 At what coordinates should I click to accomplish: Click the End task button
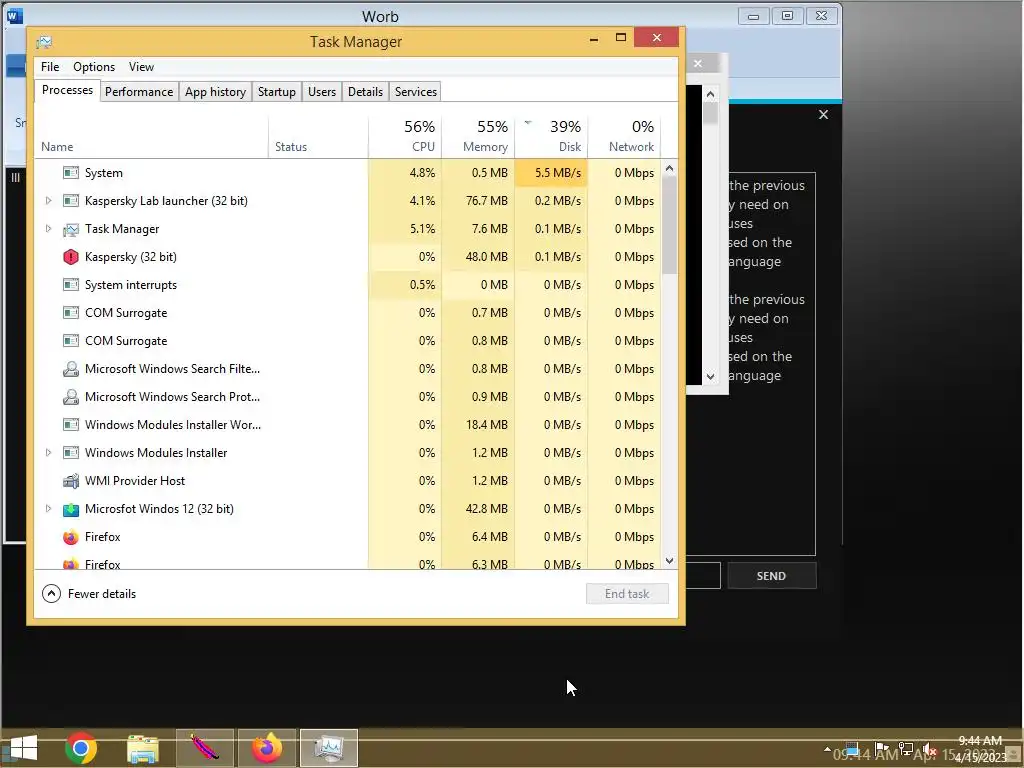tap(627, 594)
